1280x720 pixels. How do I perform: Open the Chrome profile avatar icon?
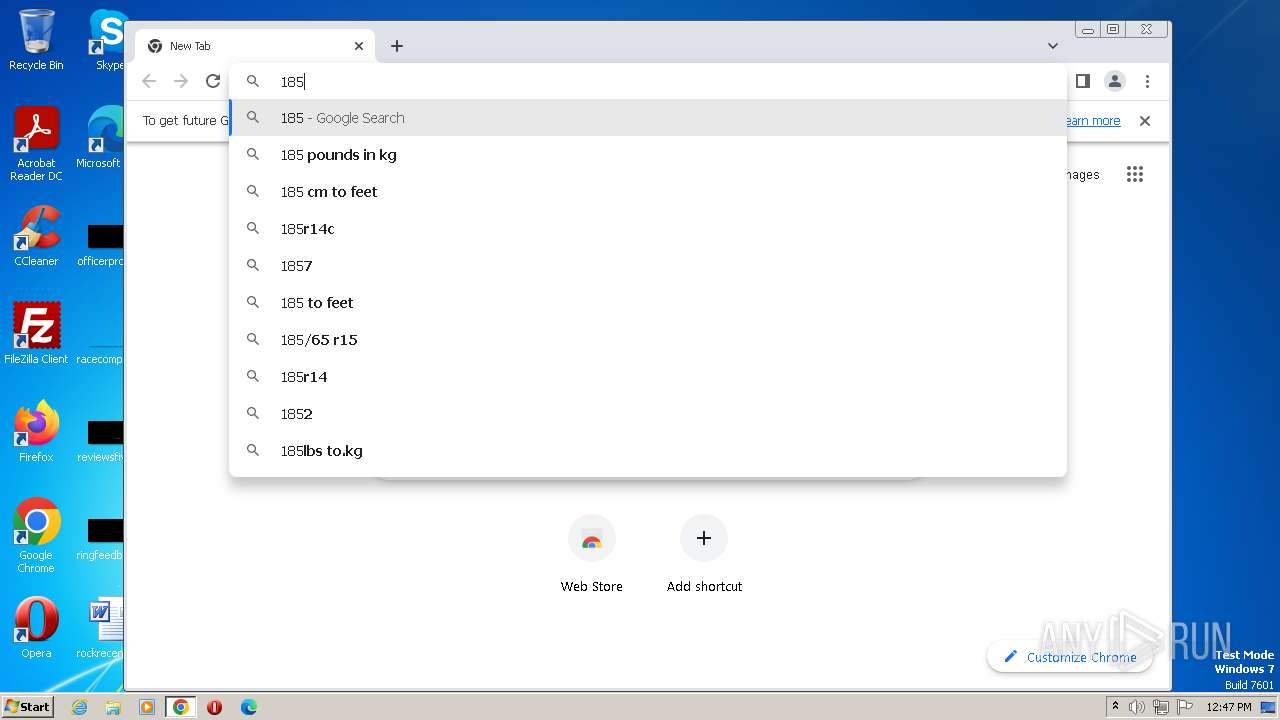tap(1115, 81)
